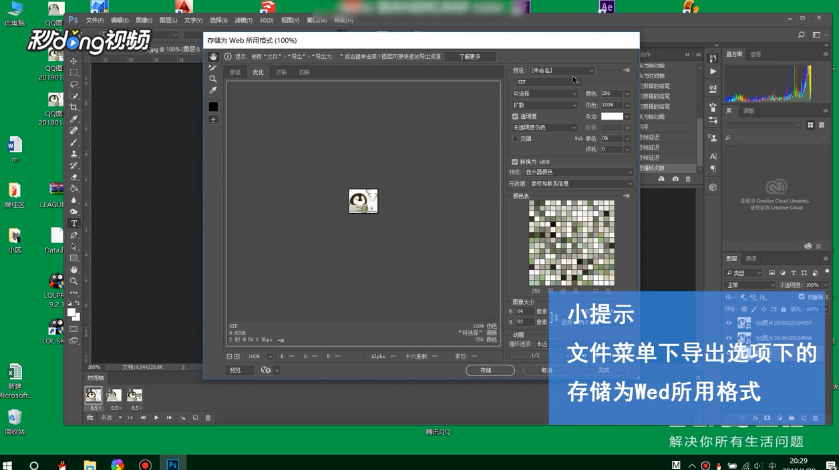Viewport: 839px width, 470px height.
Task: Select the Healing Brush tool
Action: [74, 131]
